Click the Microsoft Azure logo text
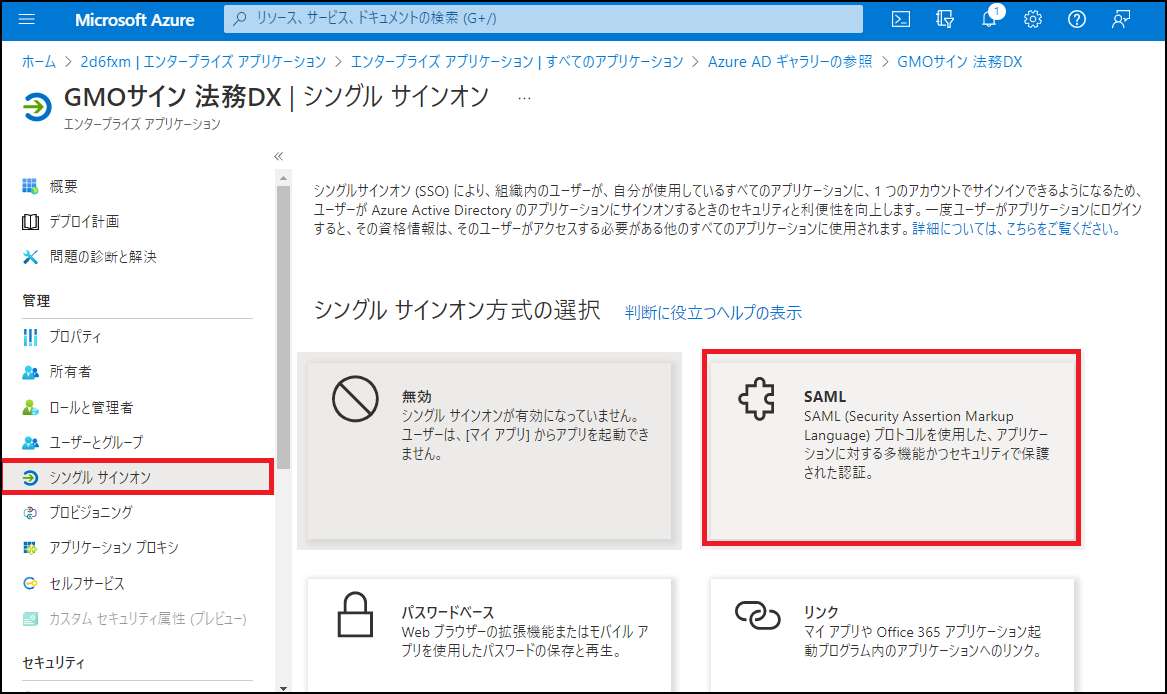The width and height of the screenshot is (1167, 694). (135, 20)
